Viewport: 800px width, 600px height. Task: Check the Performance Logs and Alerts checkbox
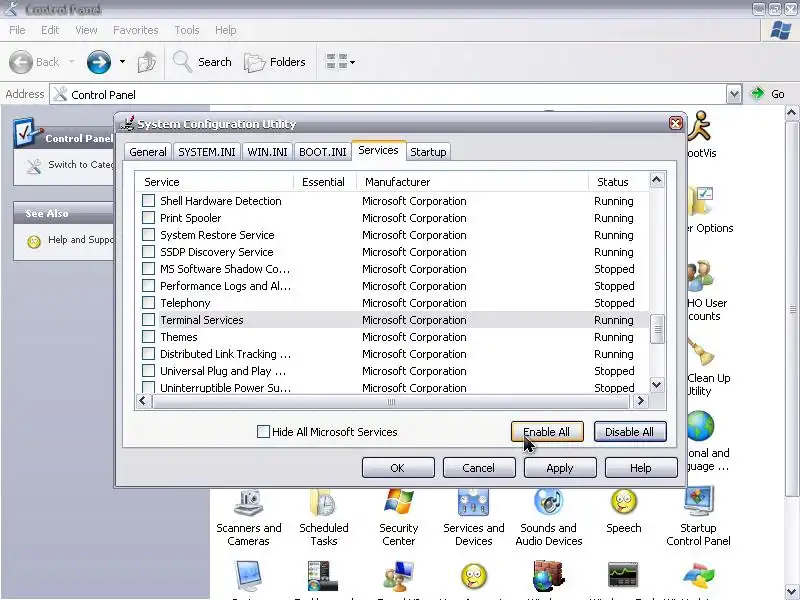(148, 286)
